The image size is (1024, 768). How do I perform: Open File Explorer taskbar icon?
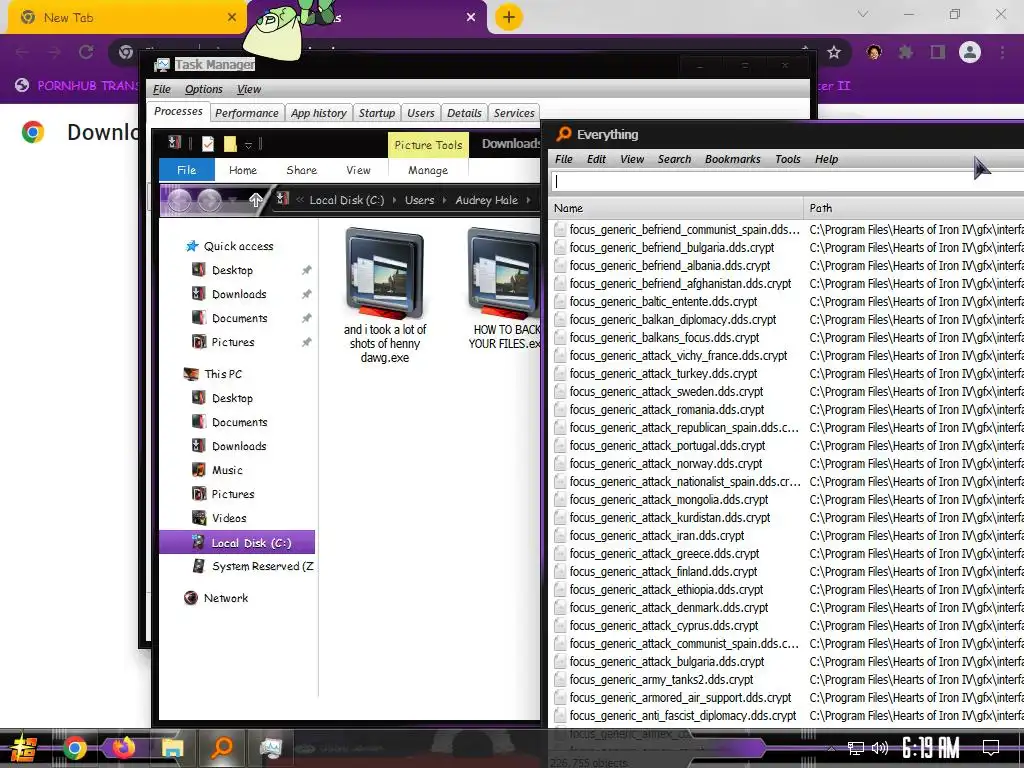(x=172, y=748)
